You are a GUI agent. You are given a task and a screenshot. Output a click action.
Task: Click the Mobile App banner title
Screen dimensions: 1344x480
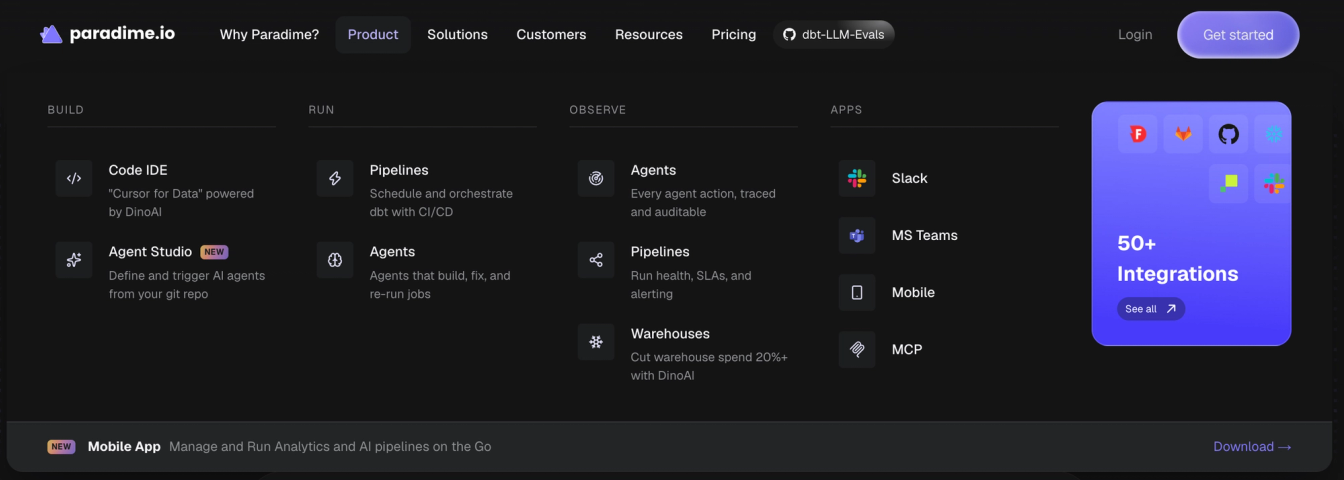pyautogui.click(x=124, y=447)
